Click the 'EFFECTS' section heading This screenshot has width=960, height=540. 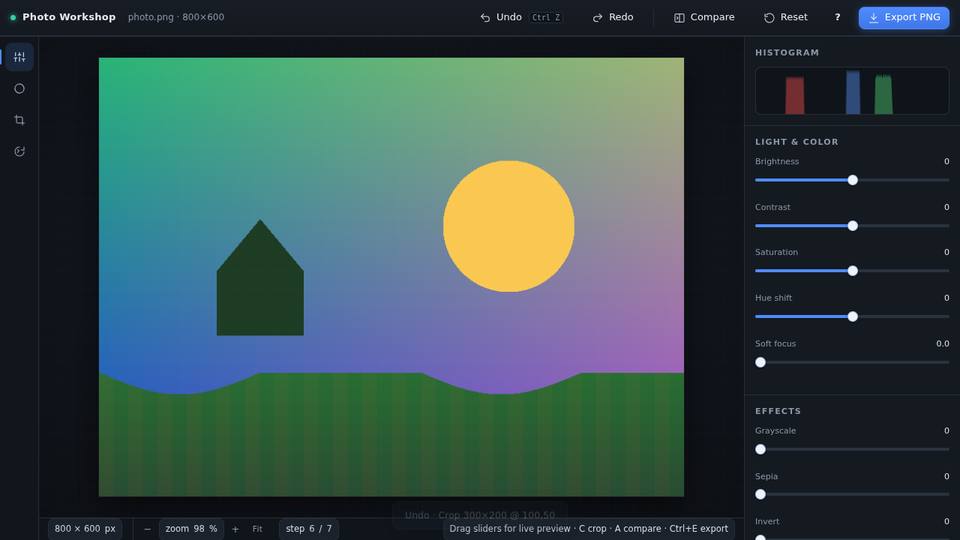(x=778, y=411)
